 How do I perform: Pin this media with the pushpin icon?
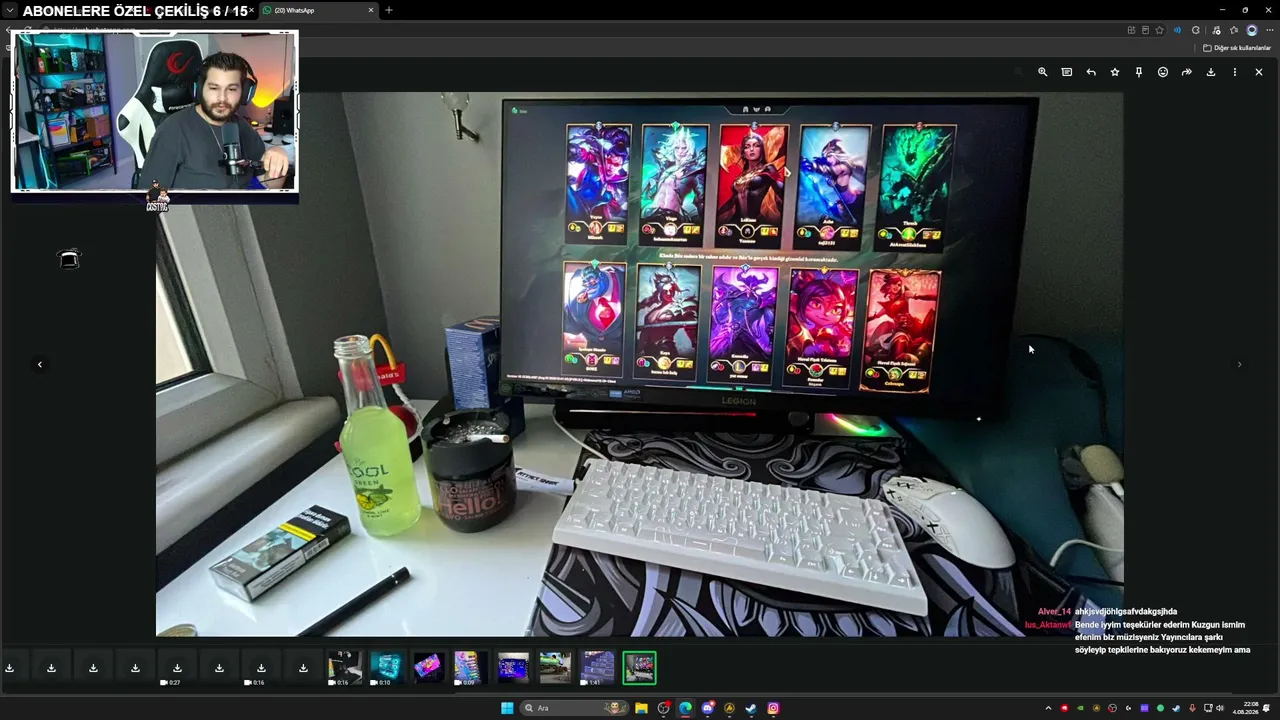[x=1139, y=72]
